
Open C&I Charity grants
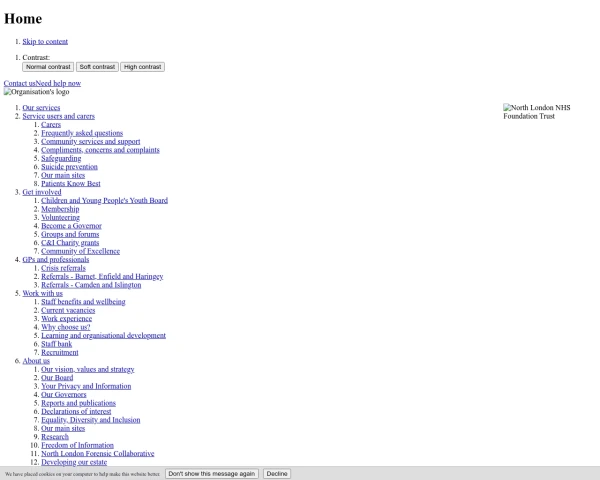[70, 242]
